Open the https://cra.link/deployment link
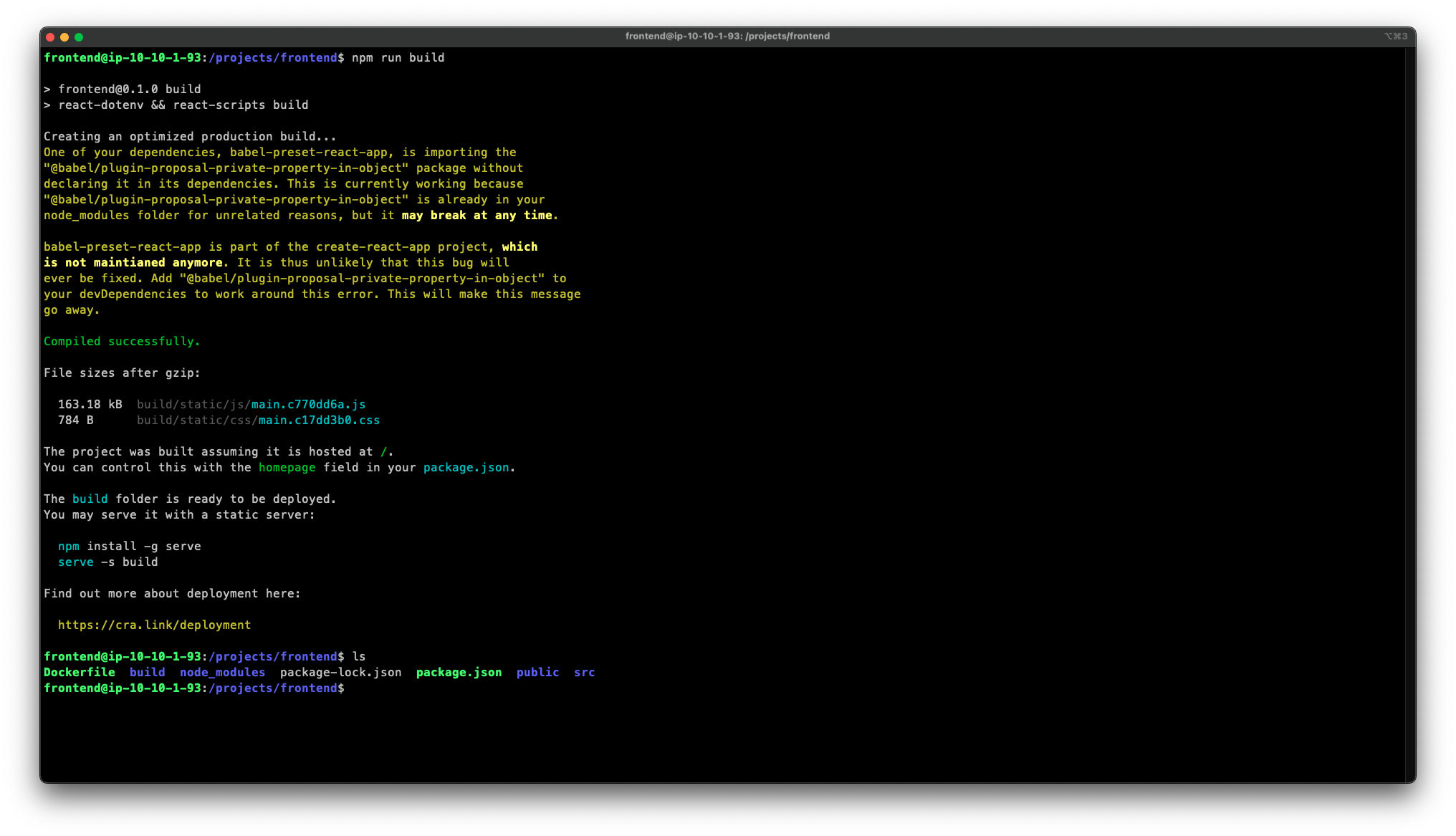This screenshot has width=1456, height=836. click(154, 625)
